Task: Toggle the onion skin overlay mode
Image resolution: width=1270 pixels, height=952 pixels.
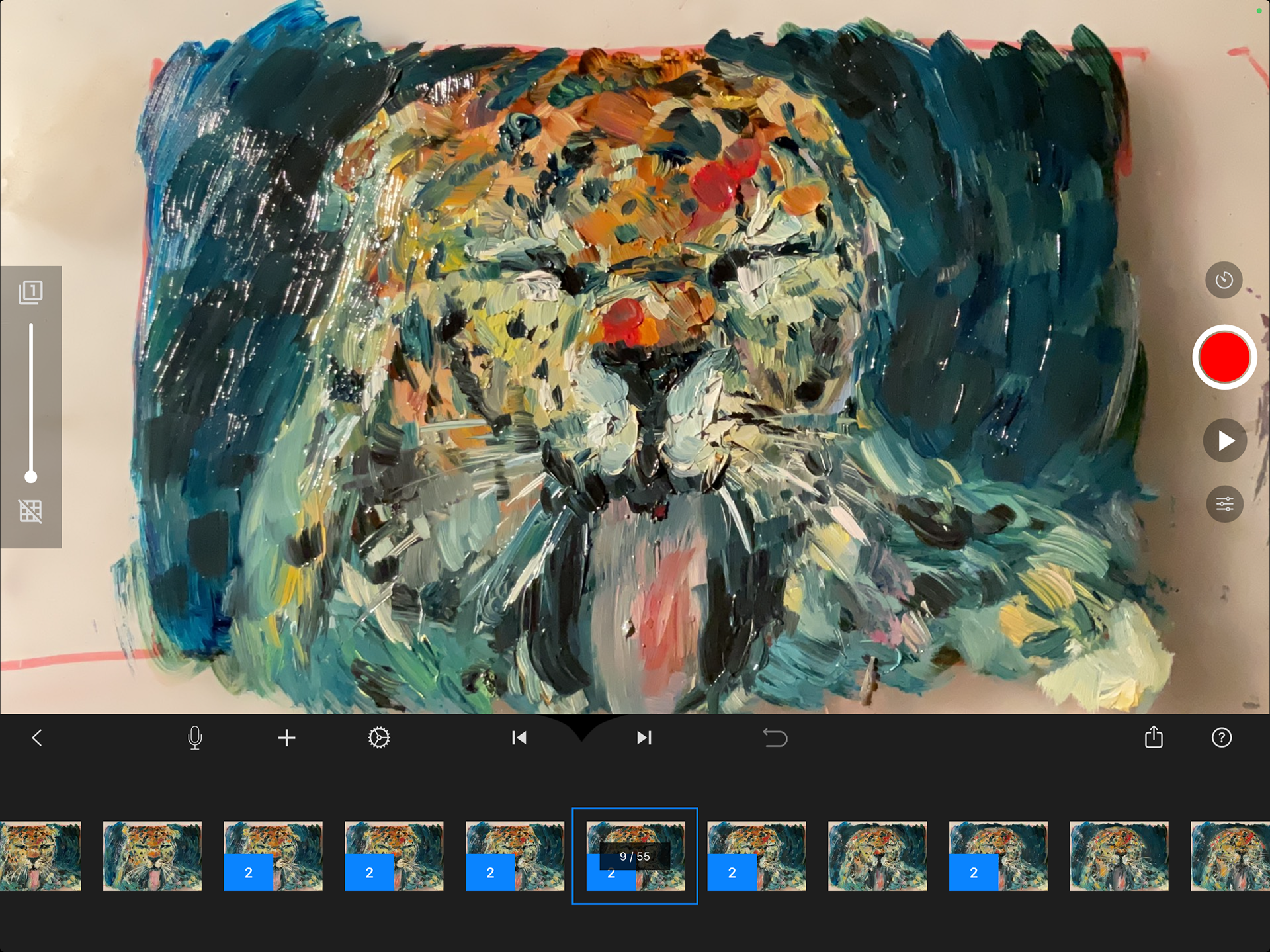Action: 30,292
